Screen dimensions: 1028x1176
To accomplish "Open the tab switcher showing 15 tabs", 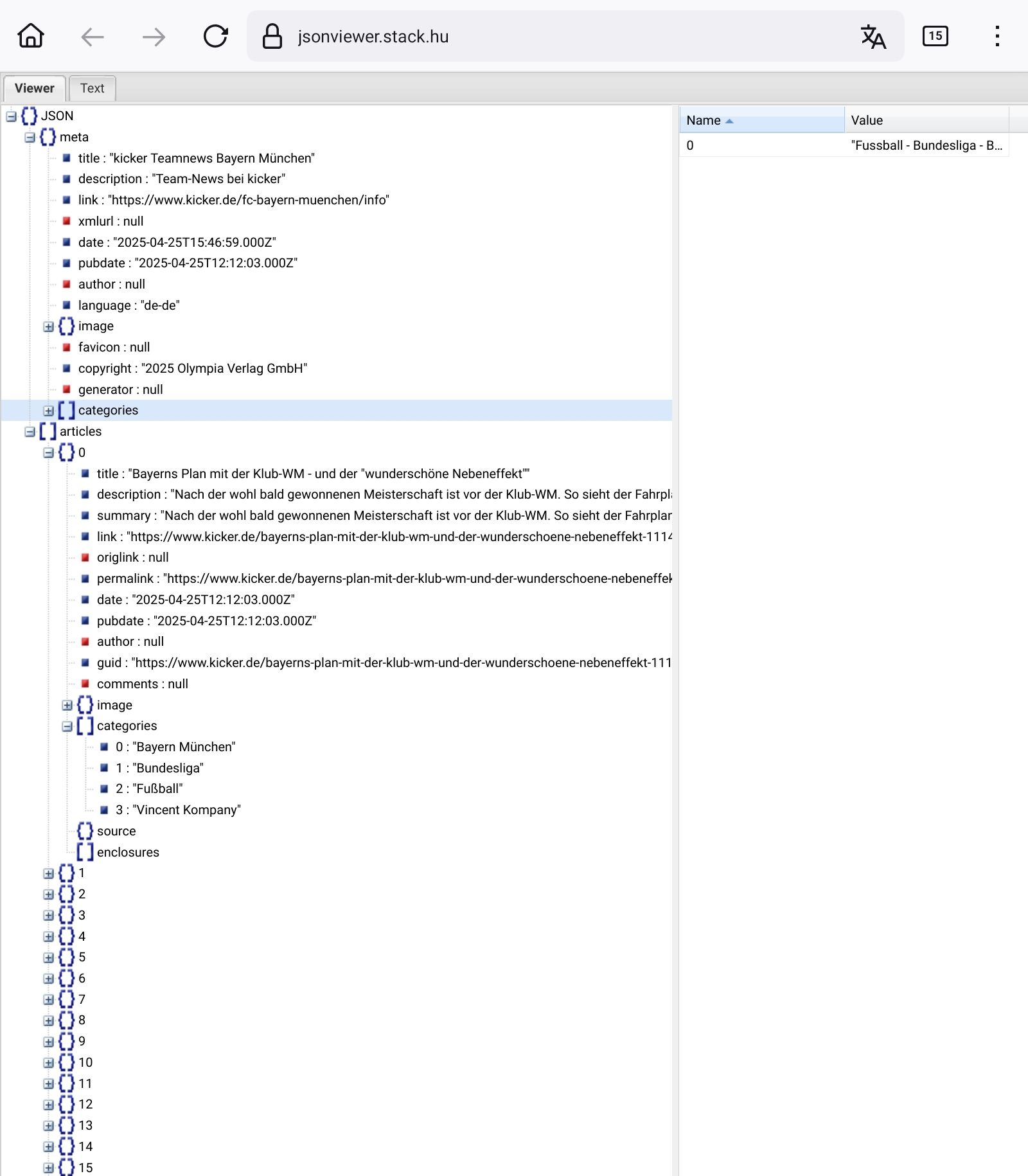I will coord(935,36).
